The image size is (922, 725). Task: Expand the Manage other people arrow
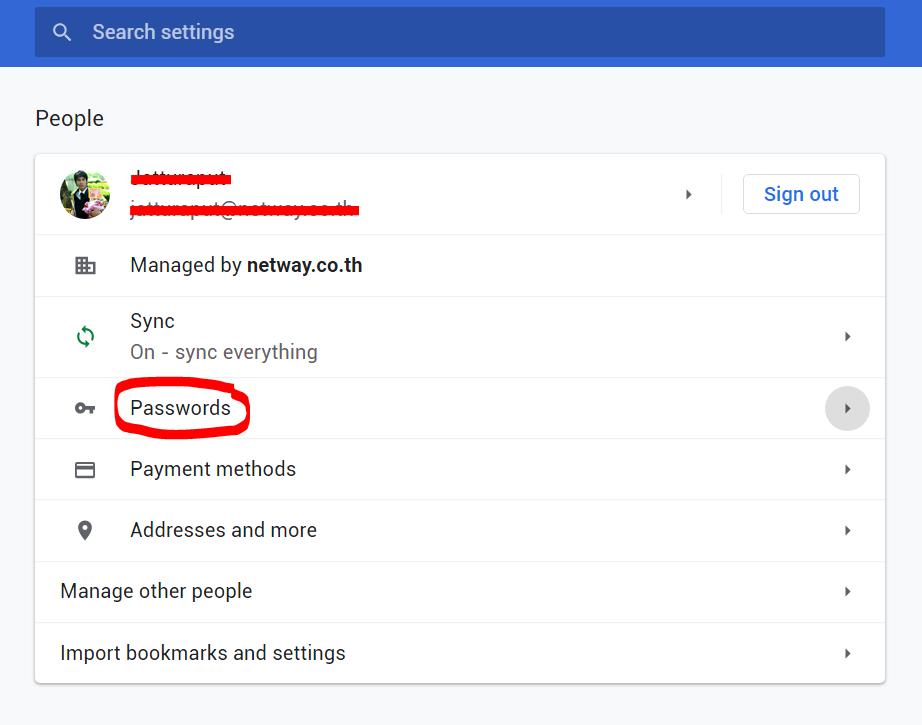coord(847,592)
